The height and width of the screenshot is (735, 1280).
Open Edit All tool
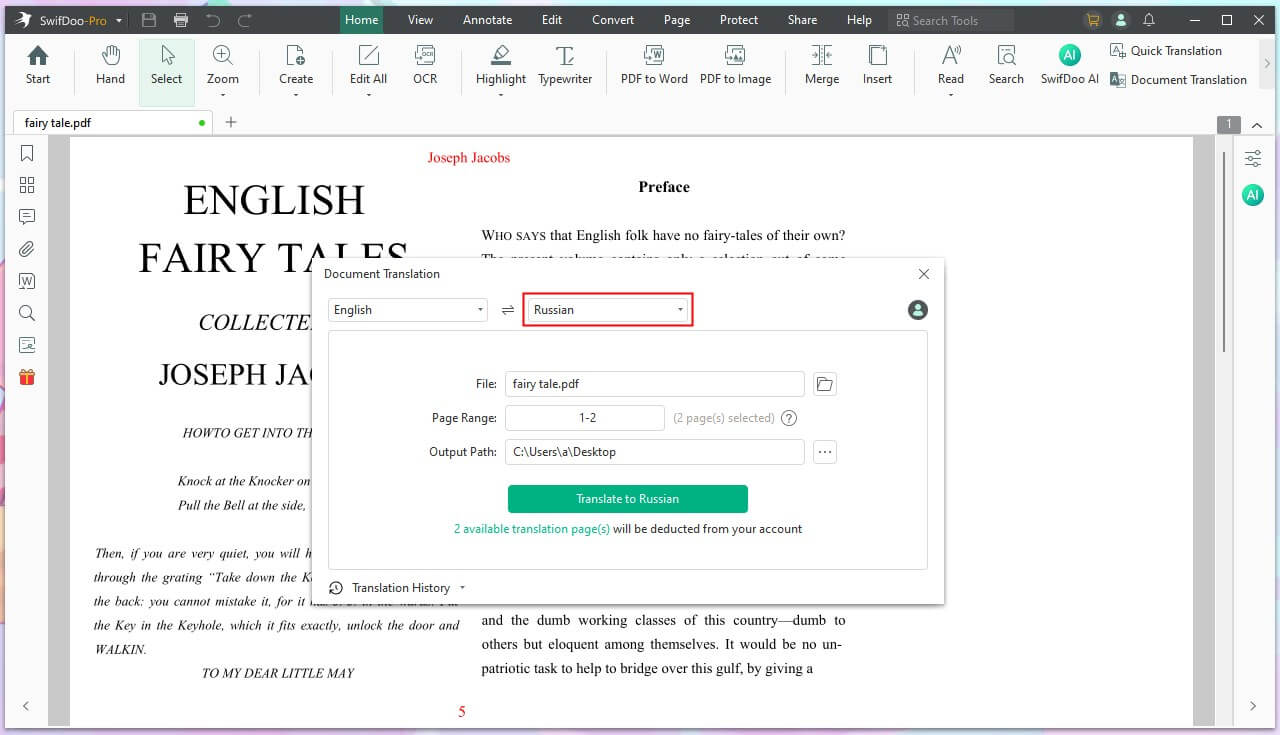(368, 65)
